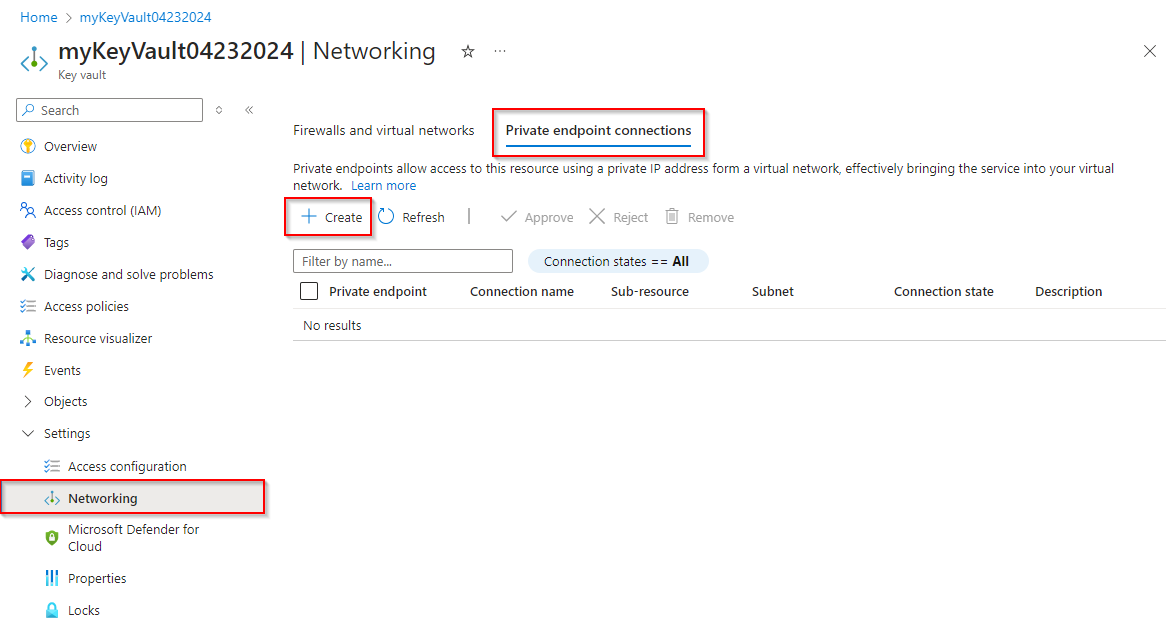
Task: Open Diagnose and solve problems icon
Action: (28, 274)
